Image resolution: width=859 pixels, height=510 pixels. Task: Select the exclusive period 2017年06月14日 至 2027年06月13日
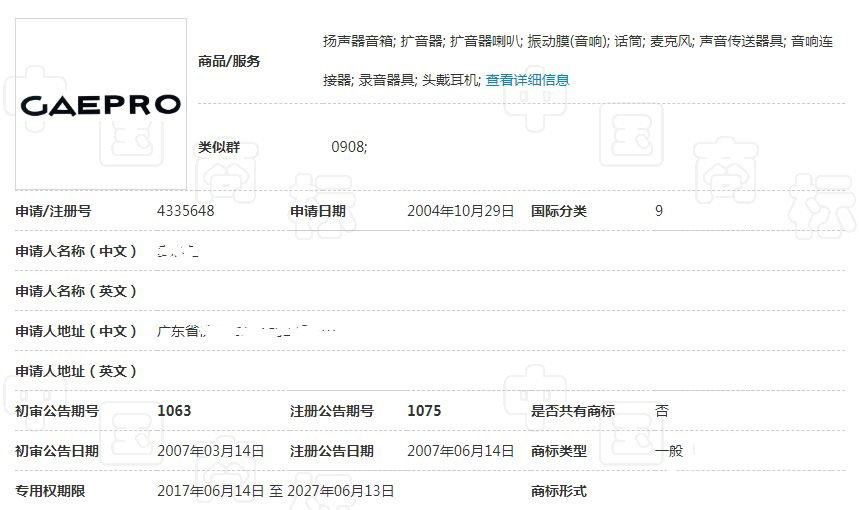coord(276,491)
